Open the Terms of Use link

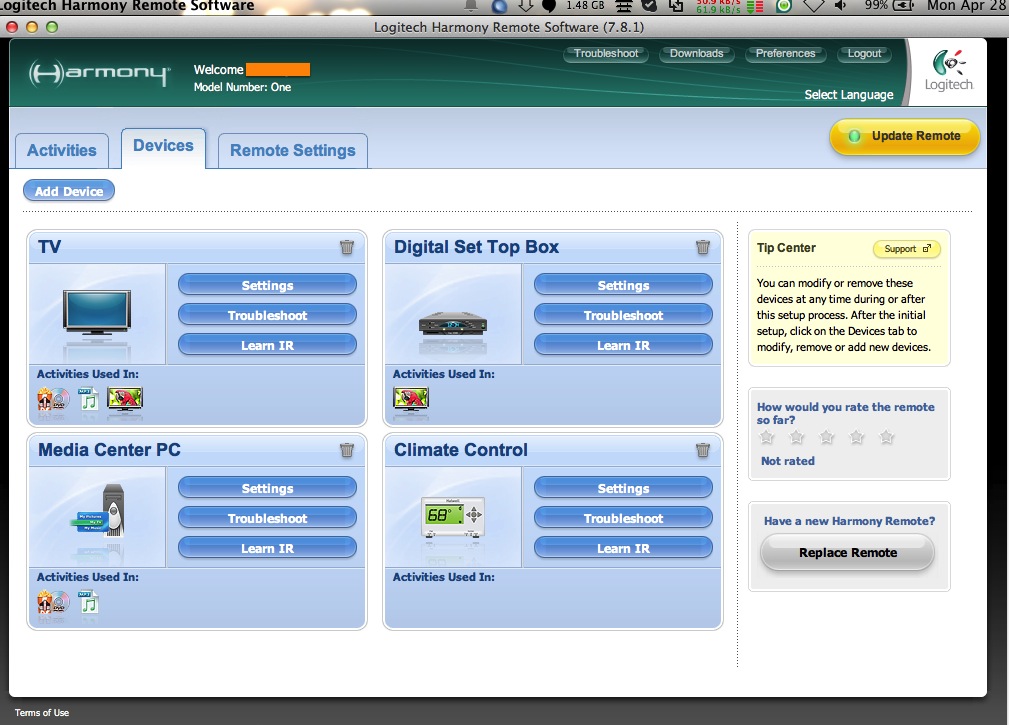click(x=42, y=713)
